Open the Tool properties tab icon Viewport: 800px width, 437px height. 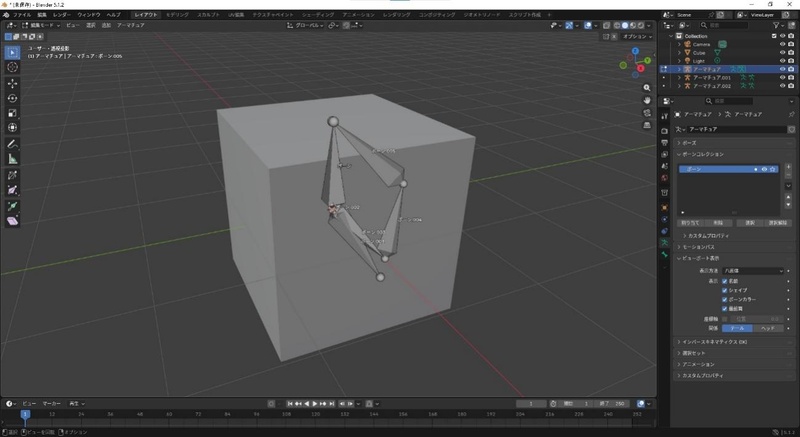tap(664, 116)
